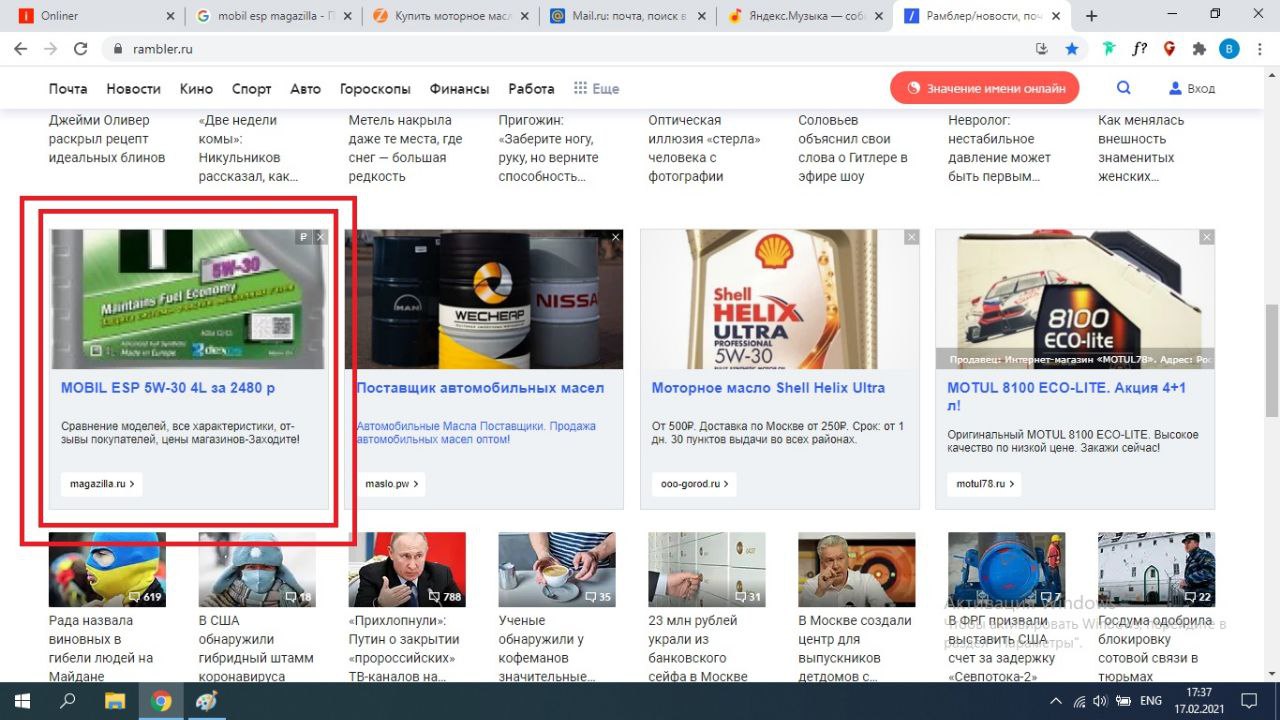Open Rambler search magnifier icon
1280x720 pixels.
(x=1124, y=88)
